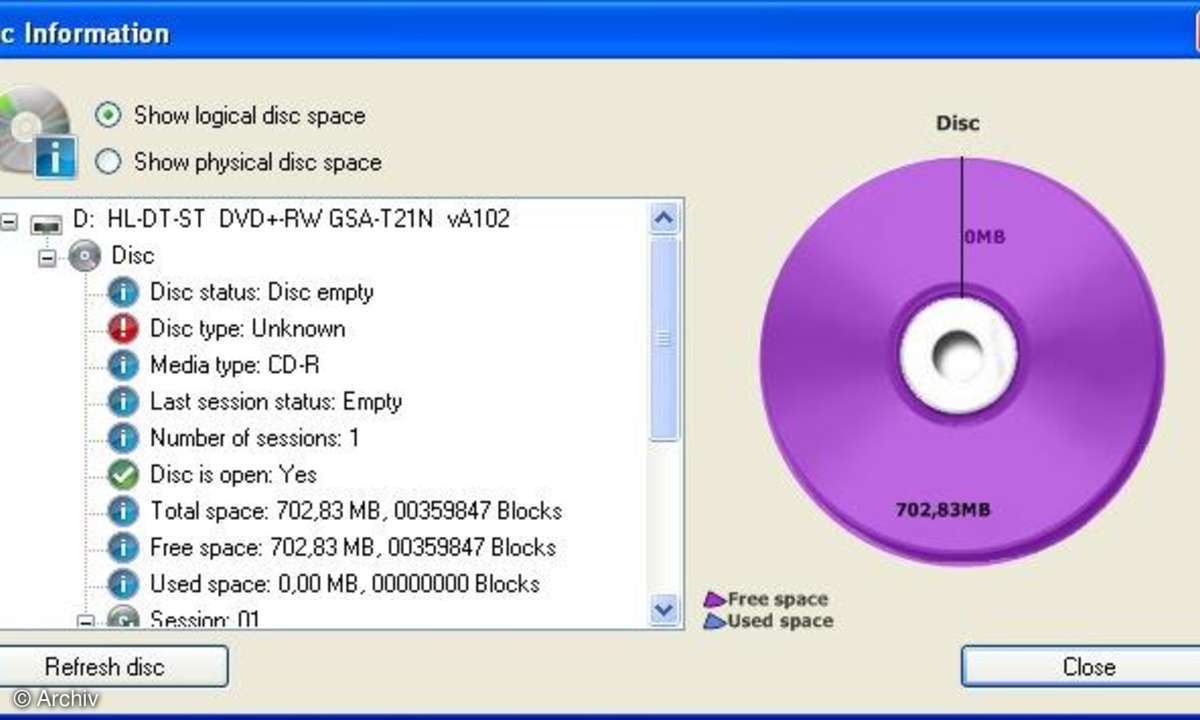Click the info icon beside Media type: CD-R

pyautogui.click(x=122, y=366)
